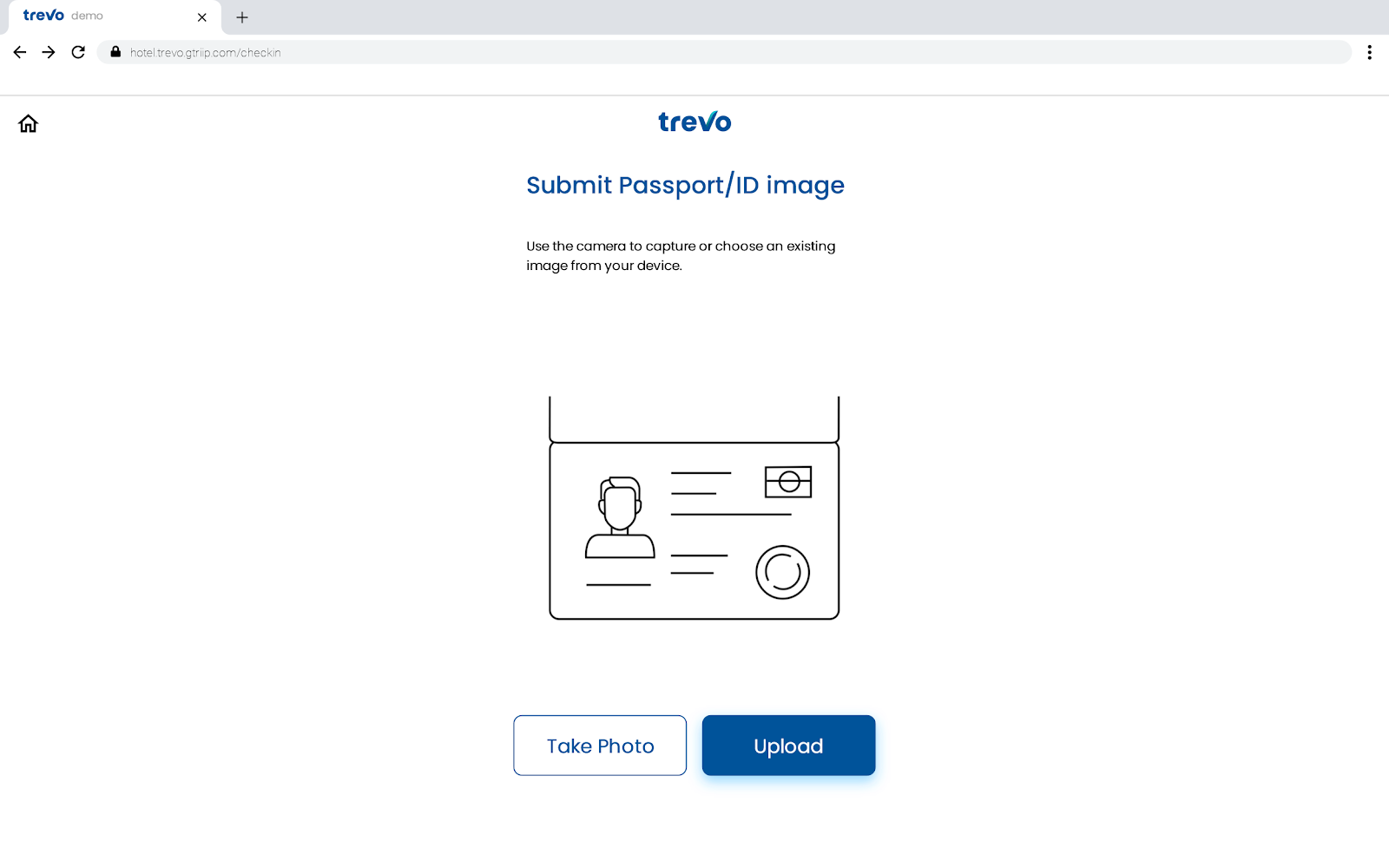This screenshot has width=1389, height=868.
Task: Select the 'trevo demo' browser tab
Action: [x=104, y=16]
